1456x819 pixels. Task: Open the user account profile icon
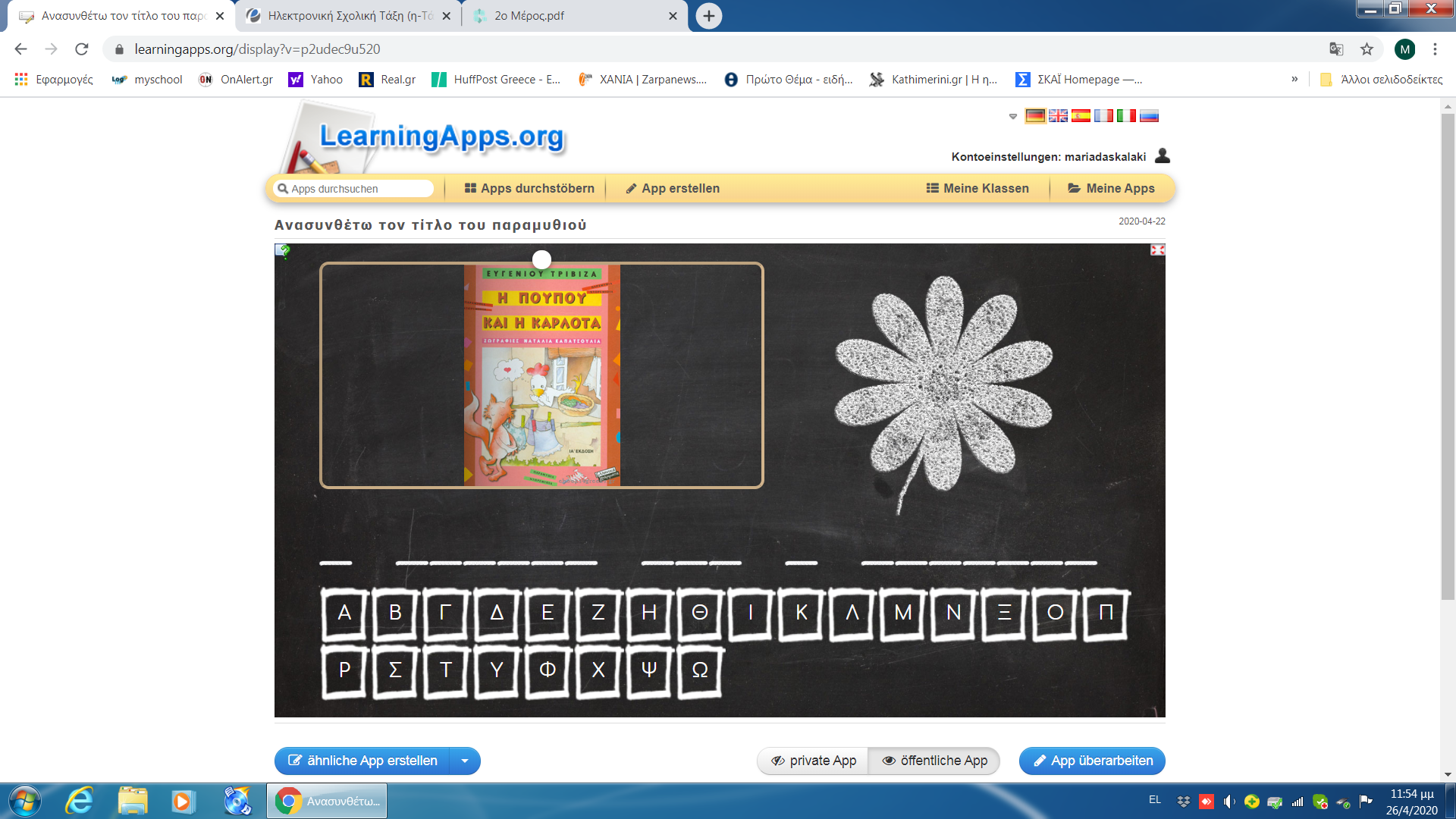click(1162, 155)
